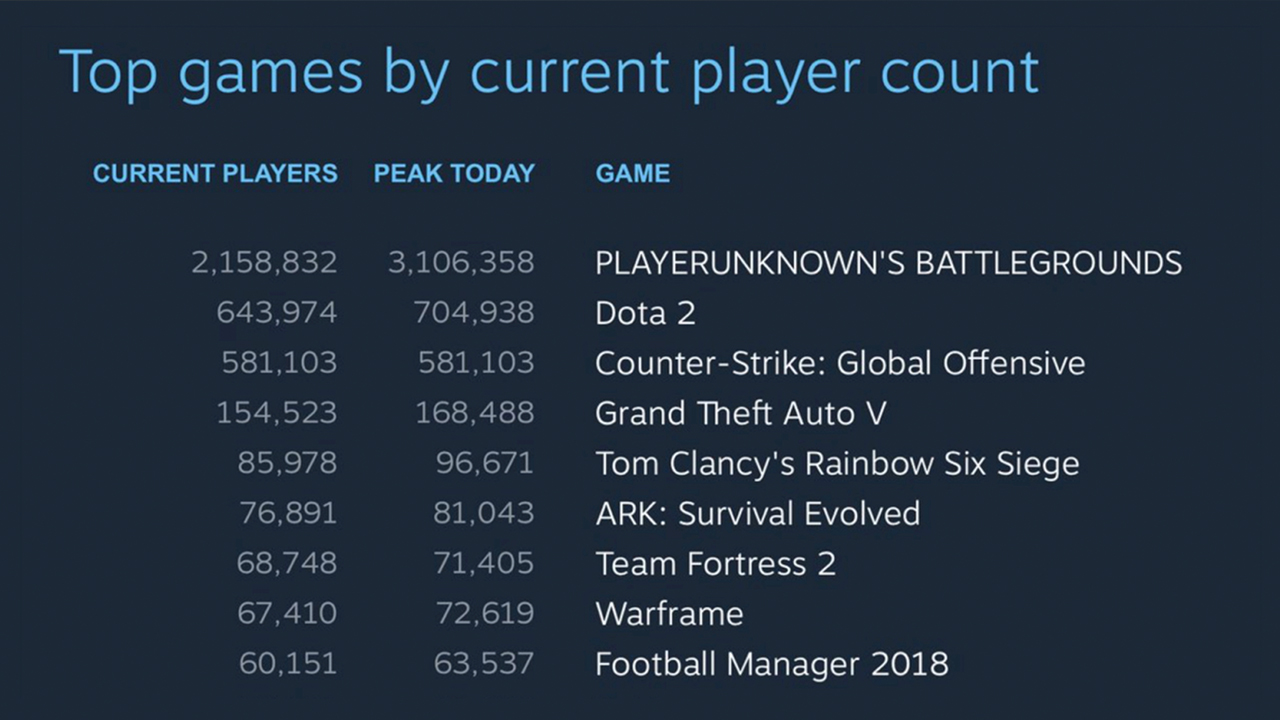Click Football Manager 2018 link

771,663
